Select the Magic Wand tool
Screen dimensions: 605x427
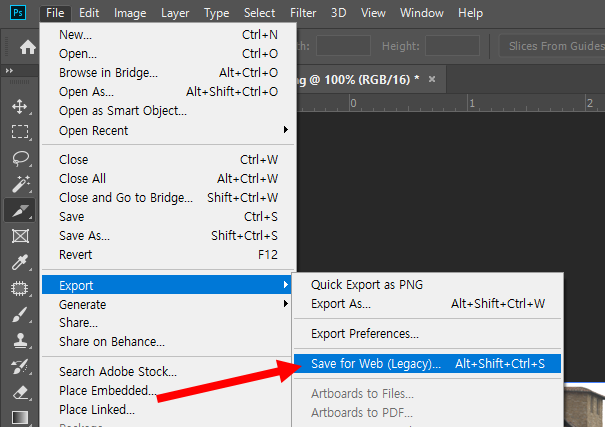point(20,184)
